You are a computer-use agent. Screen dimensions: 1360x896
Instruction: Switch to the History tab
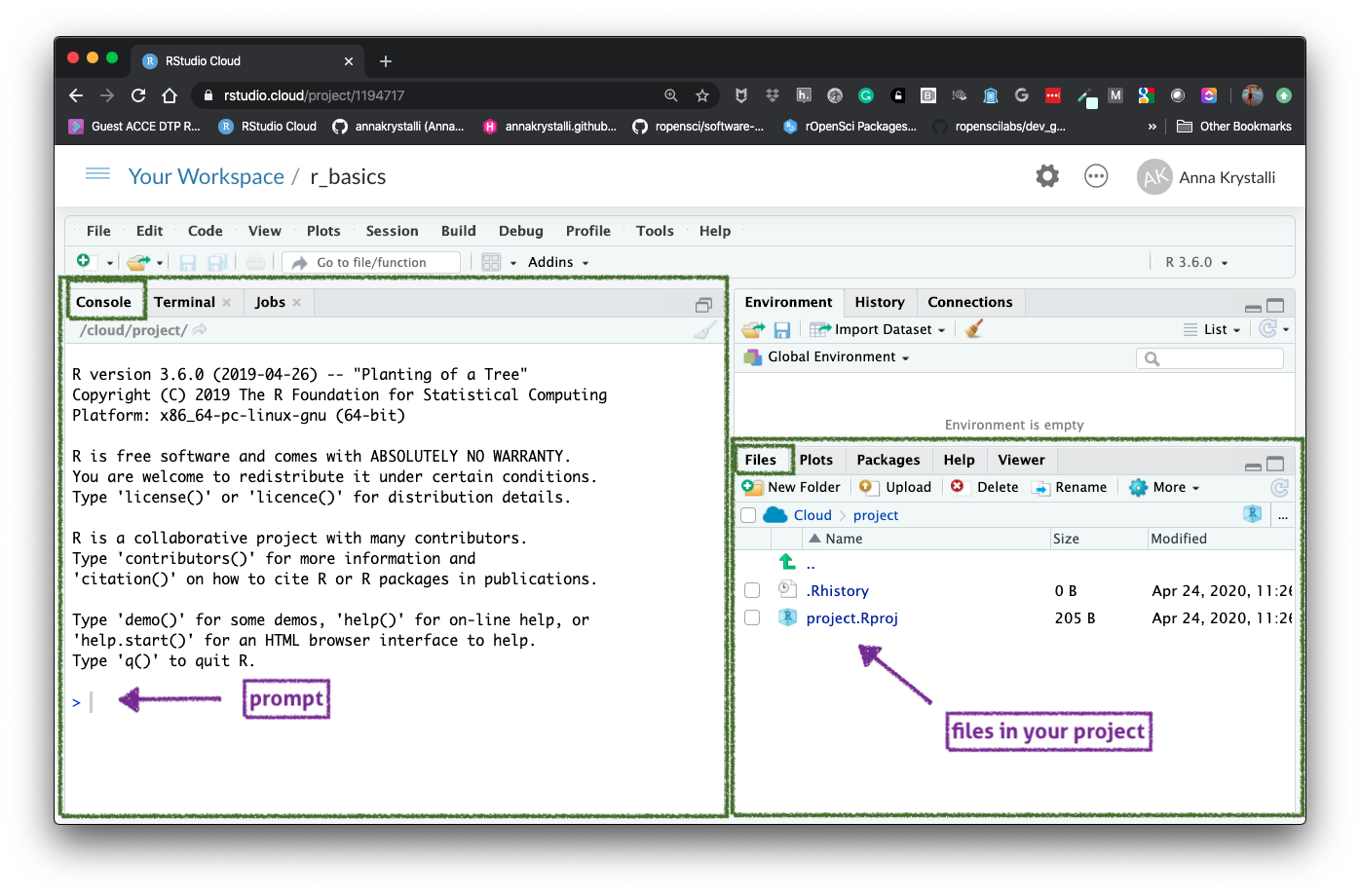click(880, 302)
